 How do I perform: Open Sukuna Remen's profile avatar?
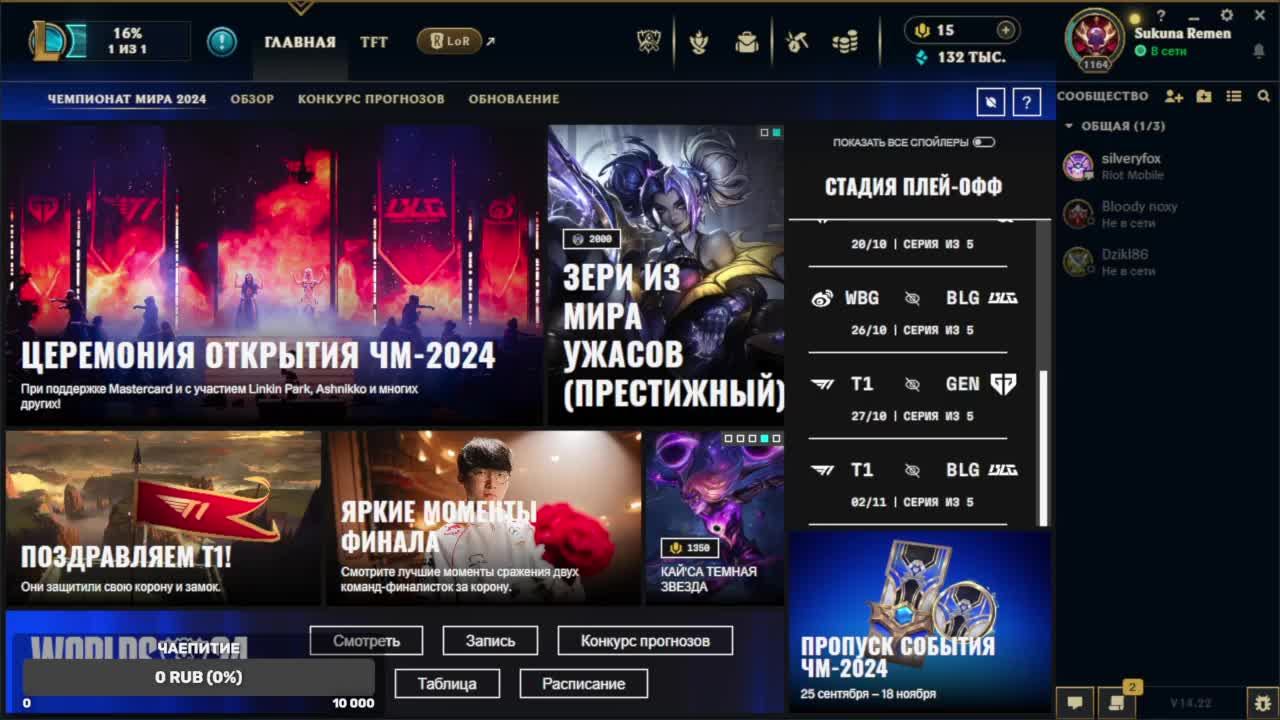coord(1095,40)
